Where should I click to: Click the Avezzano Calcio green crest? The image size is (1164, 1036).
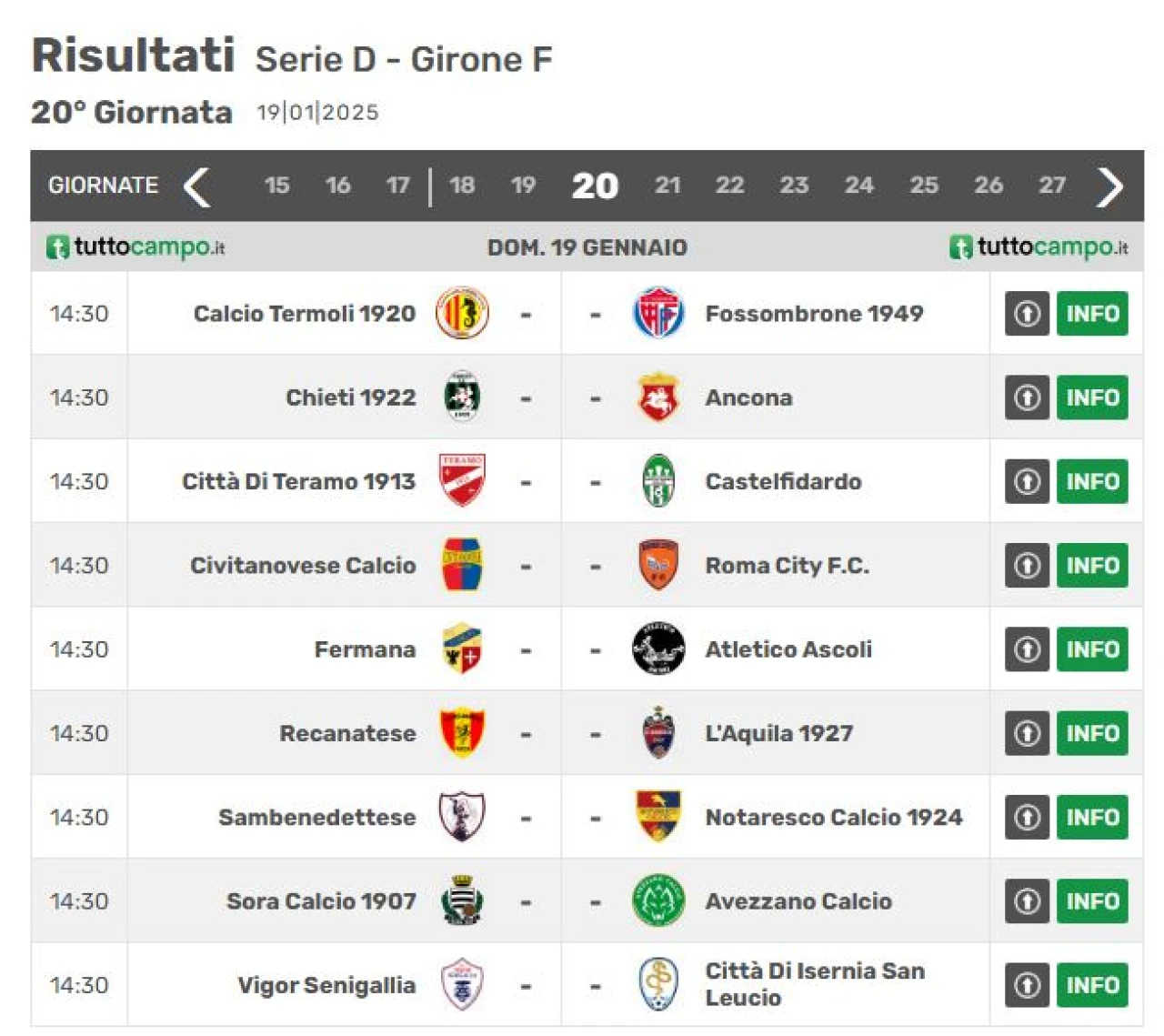click(657, 900)
